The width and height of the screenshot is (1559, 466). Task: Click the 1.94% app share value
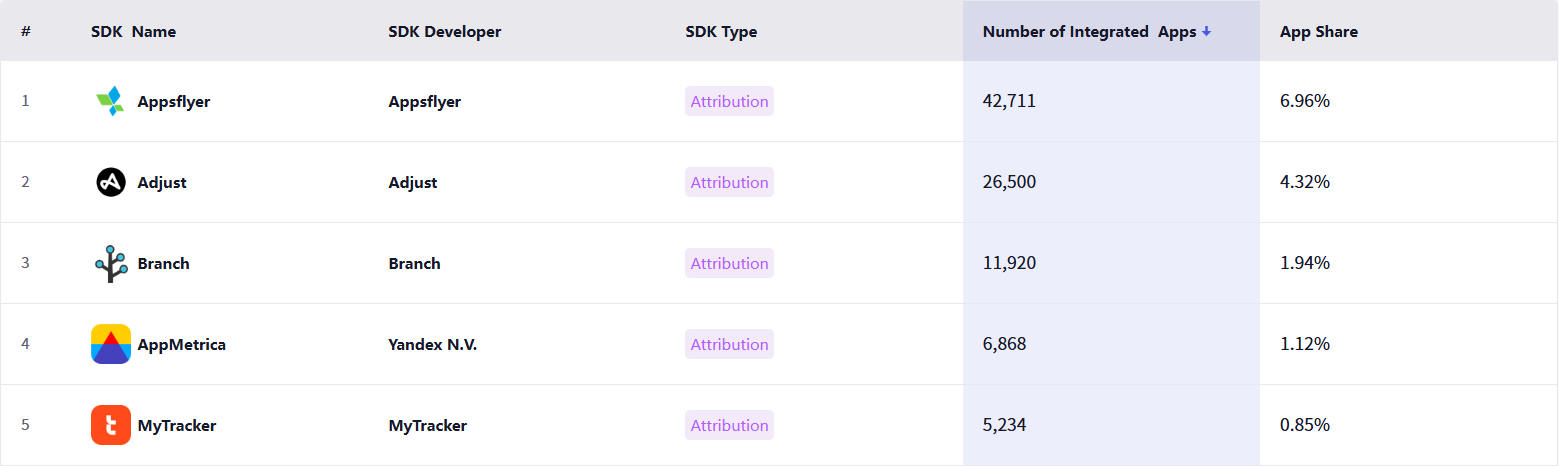(x=1305, y=263)
